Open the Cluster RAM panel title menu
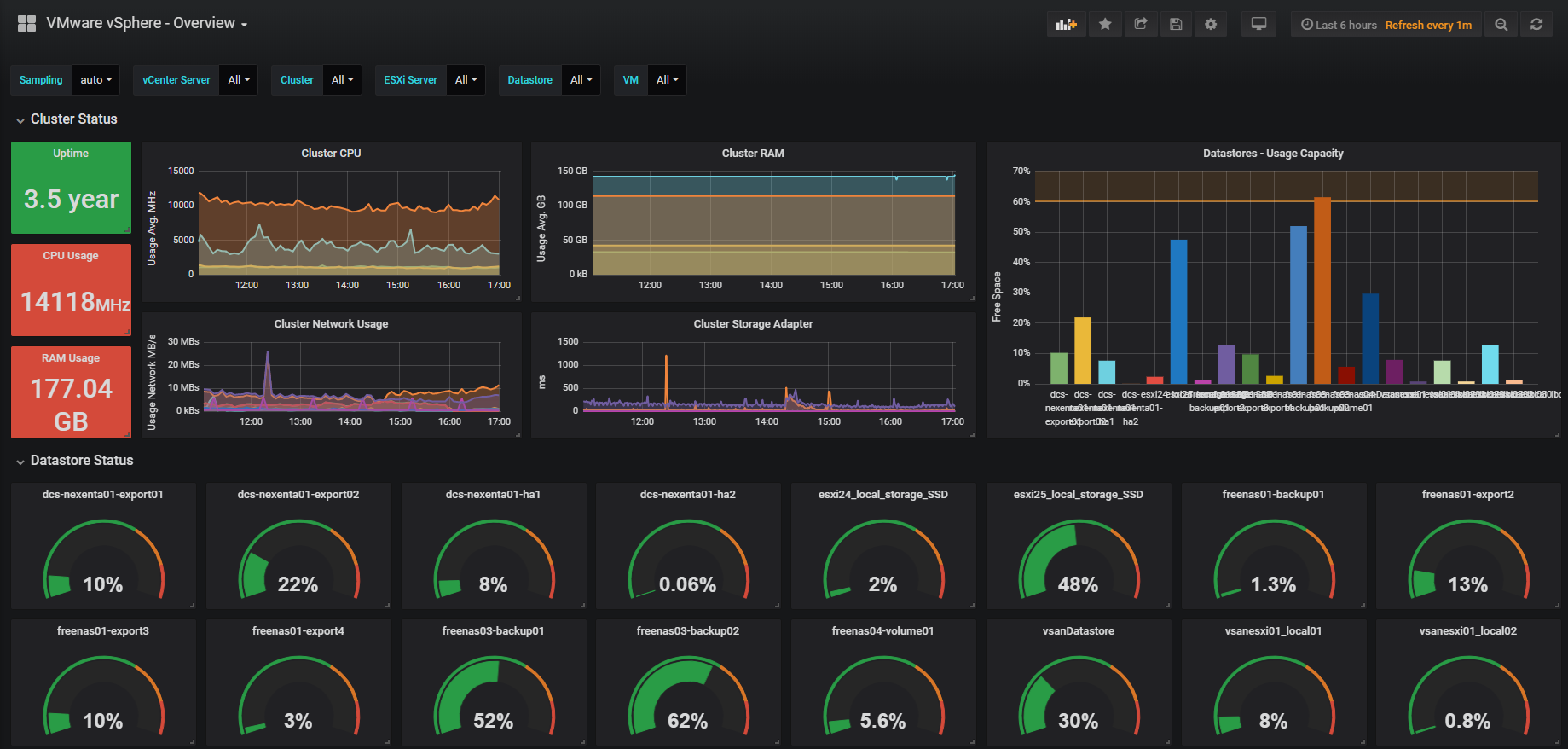Viewport: 1568px width, 749px height. click(753, 154)
